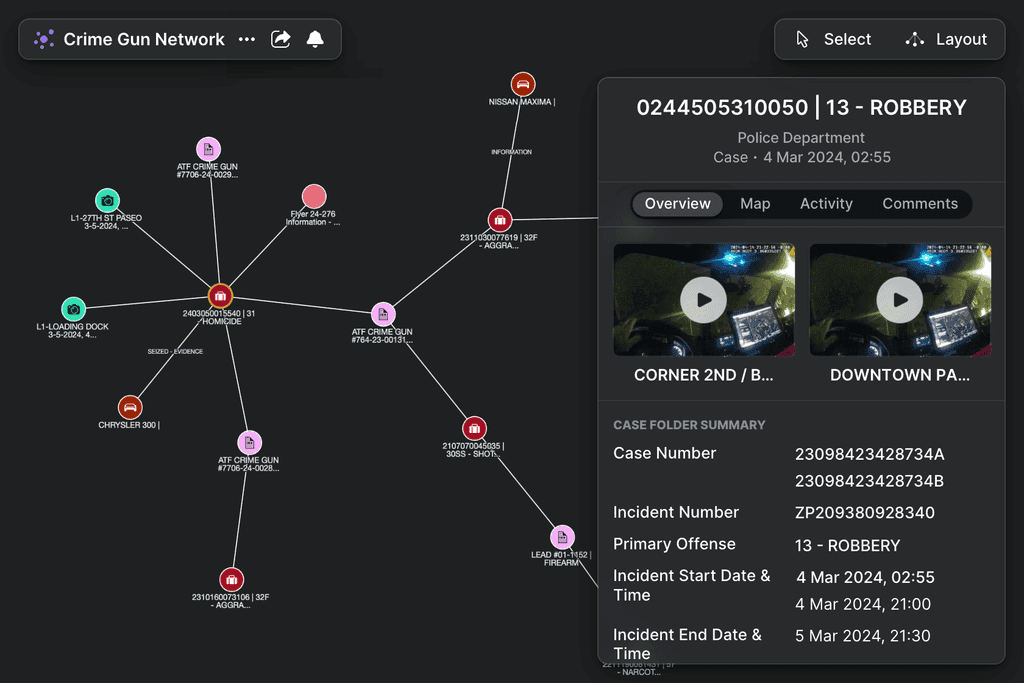Click the notification bell icon
1024x683 pixels.
point(315,39)
